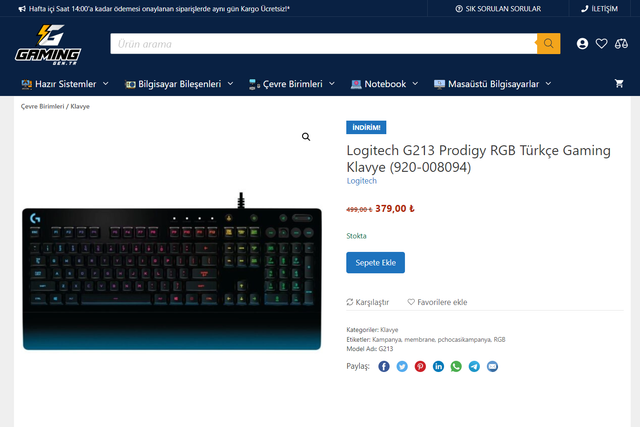
Task: Open the shopping cart icon
Action: pyautogui.click(x=619, y=84)
